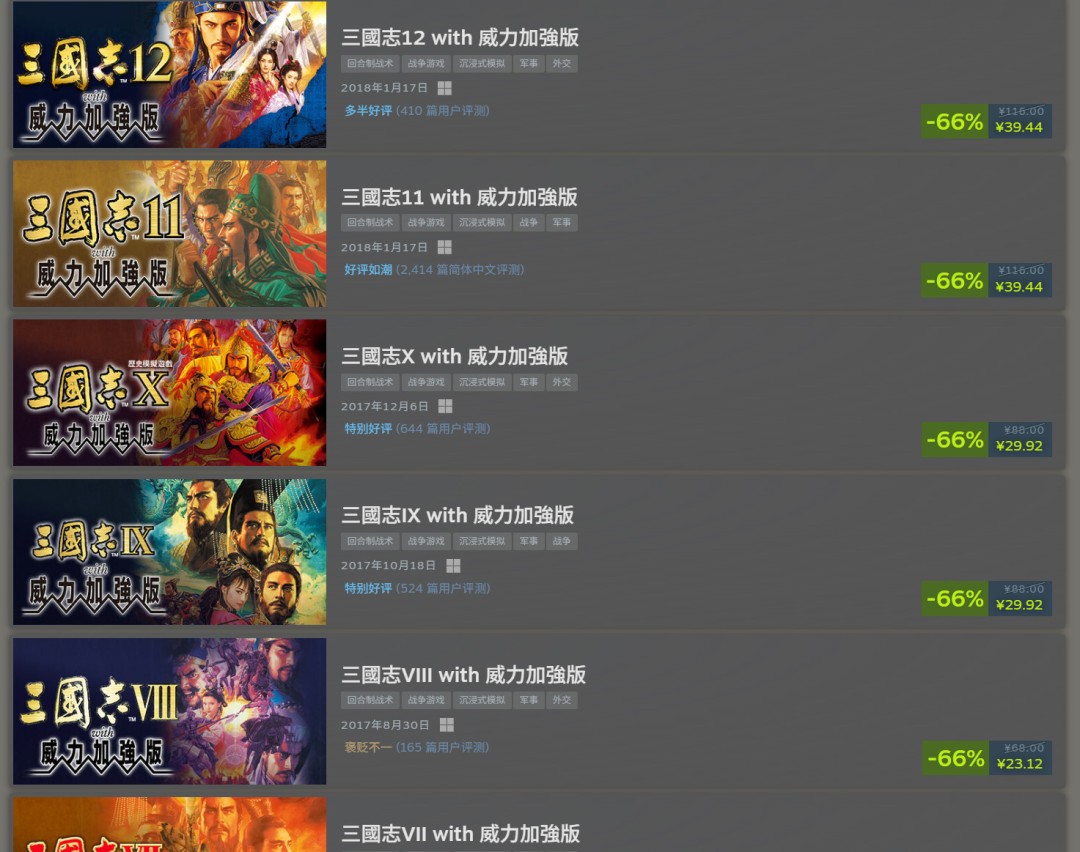Open 三國志X game cover thumbnail
The image size is (1080, 852).
[x=169, y=393]
